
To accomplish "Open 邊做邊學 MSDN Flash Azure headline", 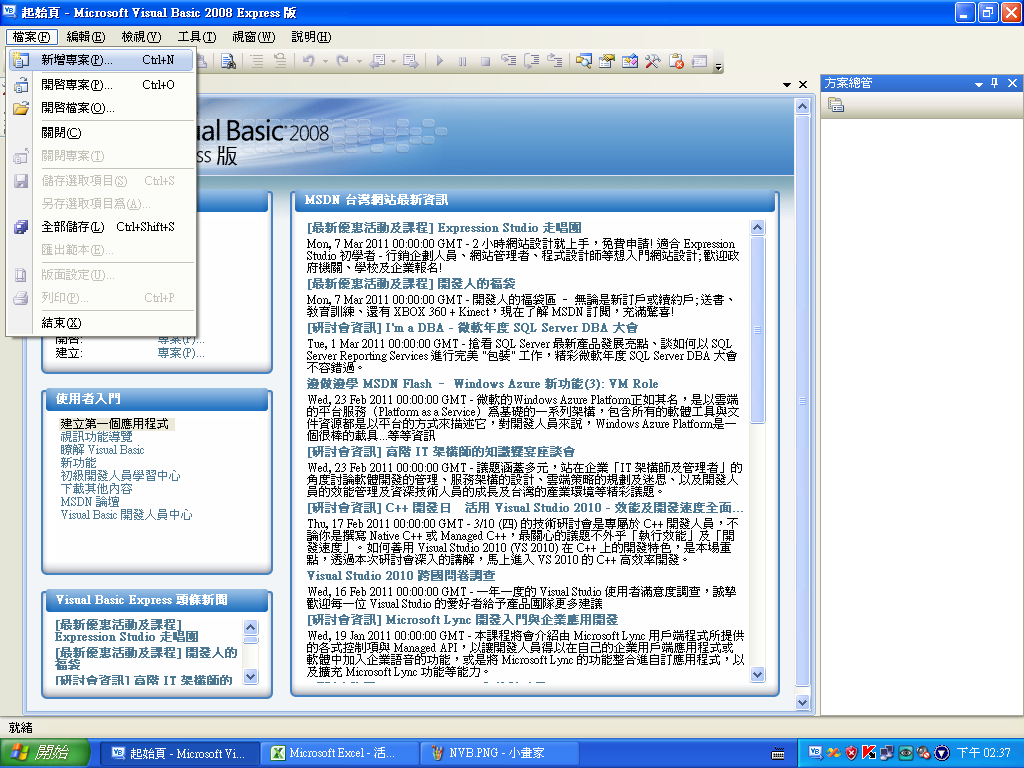I will [x=482, y=383].
